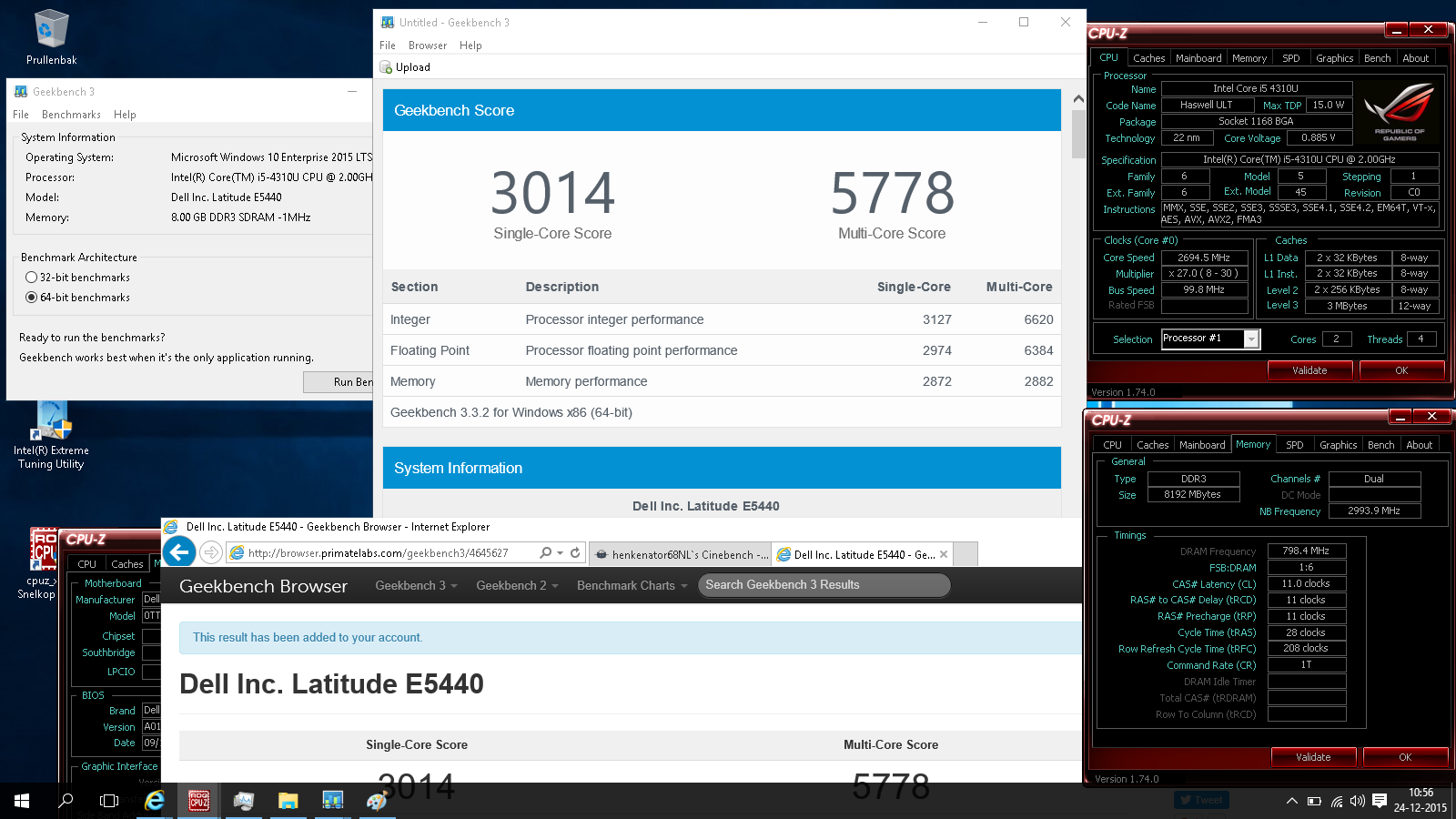The height and width of the screenshot is (819, 1456).
Task: Open the cpuz Snelkoppeling desktop shortcut
Action: click(42, 562)
